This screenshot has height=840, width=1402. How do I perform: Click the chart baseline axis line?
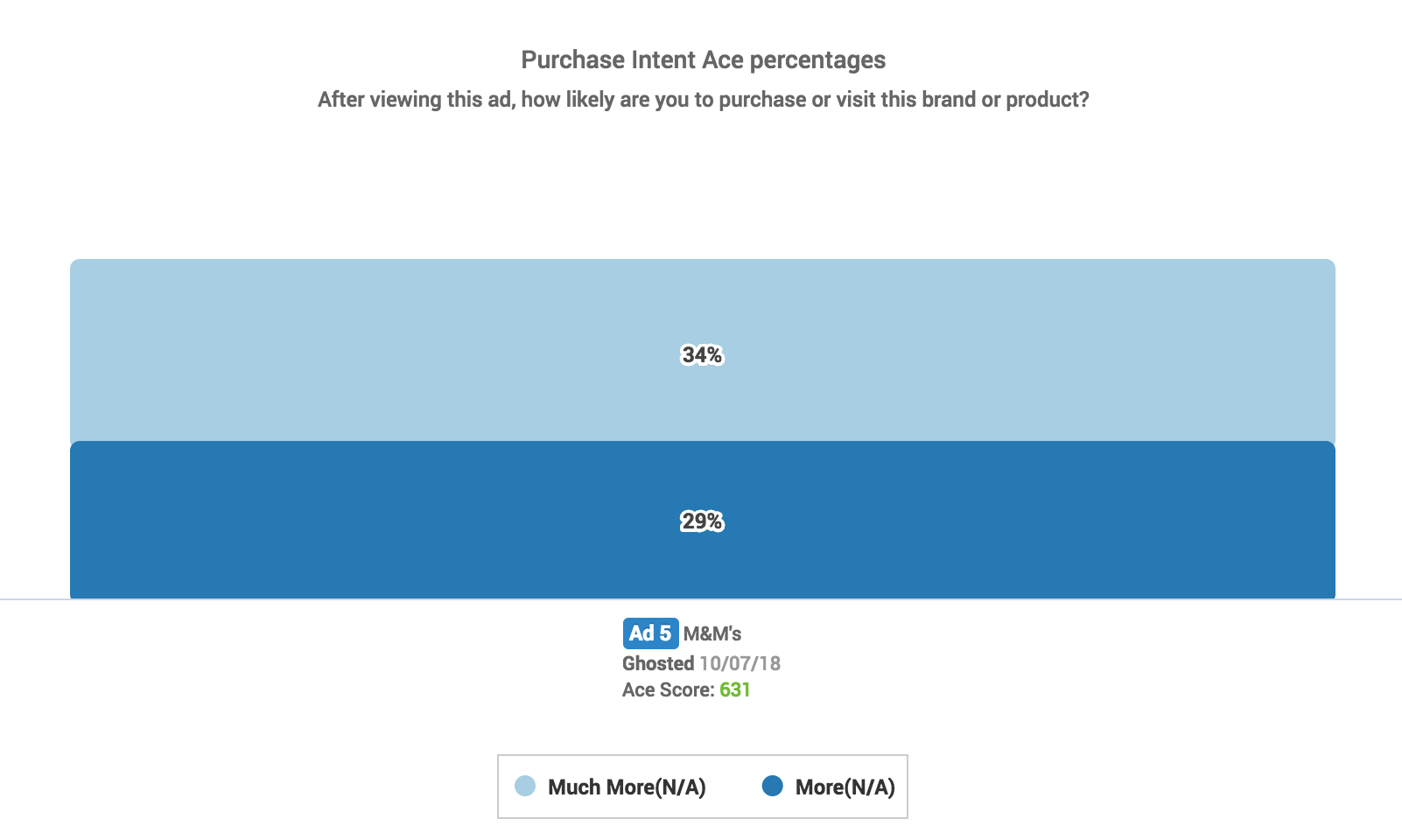pos(701,599)
